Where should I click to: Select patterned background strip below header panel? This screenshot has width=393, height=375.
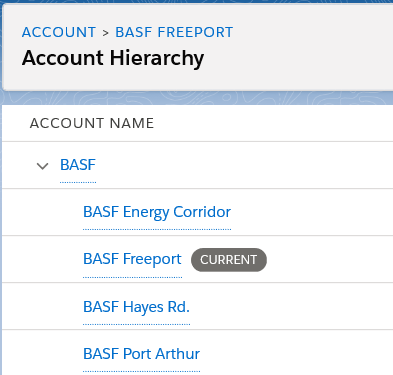197,98
